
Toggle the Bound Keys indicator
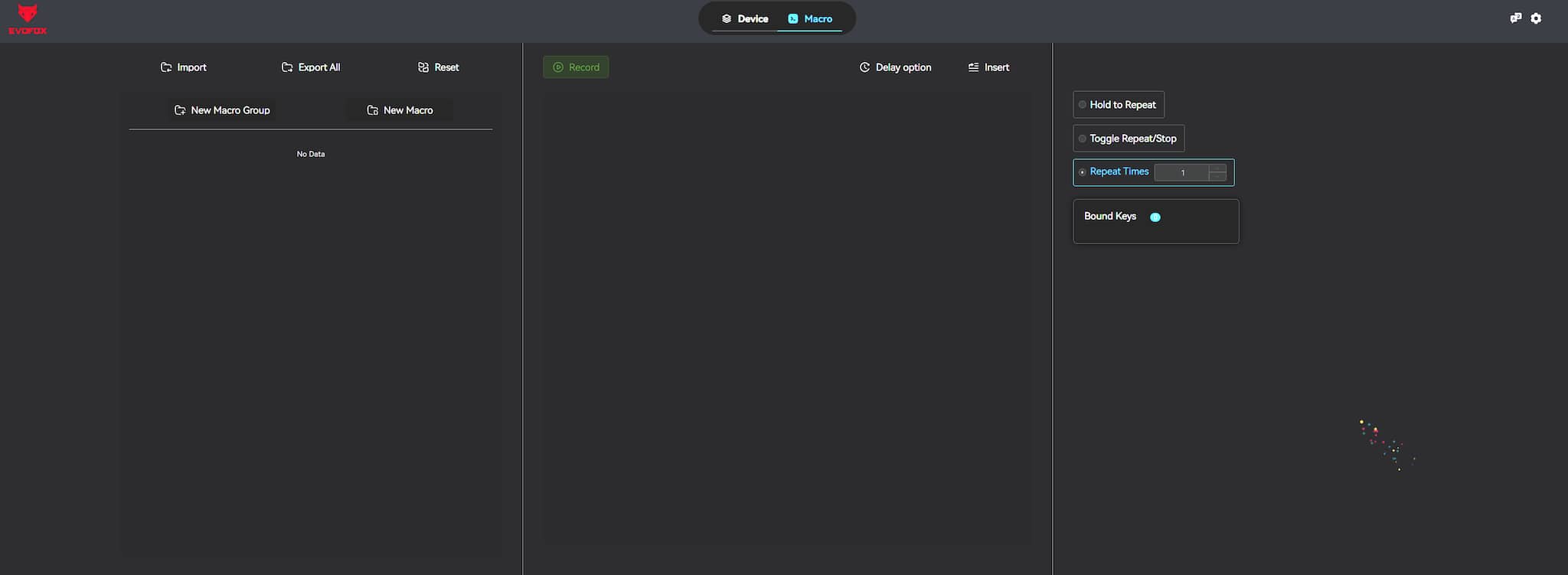(x=1155, y=217)
